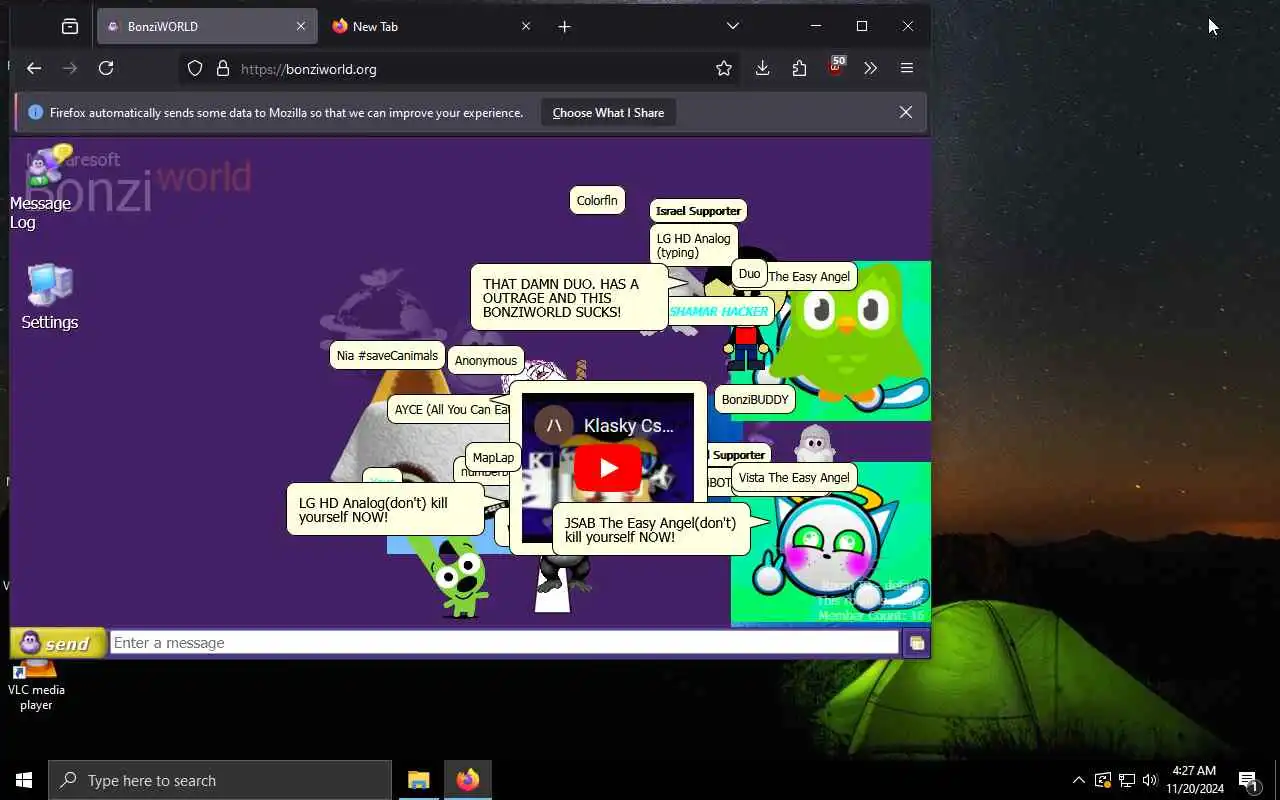The width and height of the screenshot is (1280, 800).
Task: Click the BonziBUDDY name tag
Action: pyautogui.click(x=755, y=399)
